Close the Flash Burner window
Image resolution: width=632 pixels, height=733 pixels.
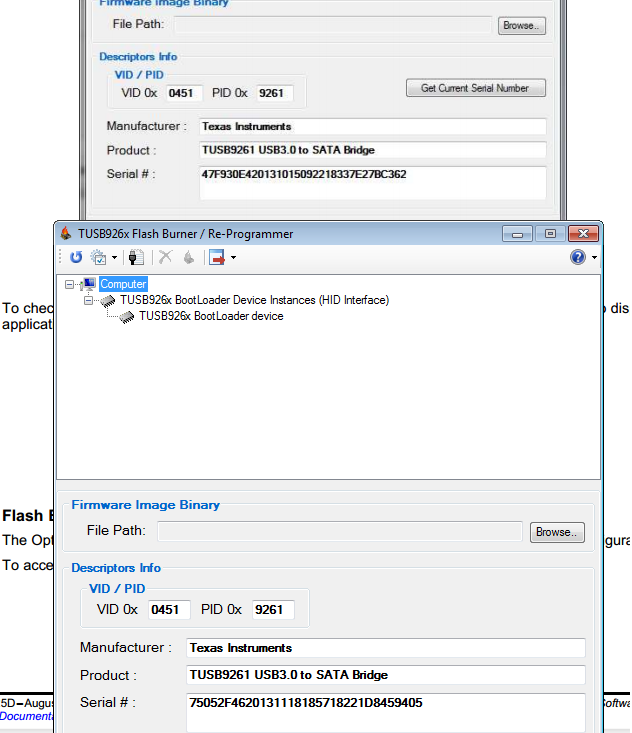tap(583, 233)
